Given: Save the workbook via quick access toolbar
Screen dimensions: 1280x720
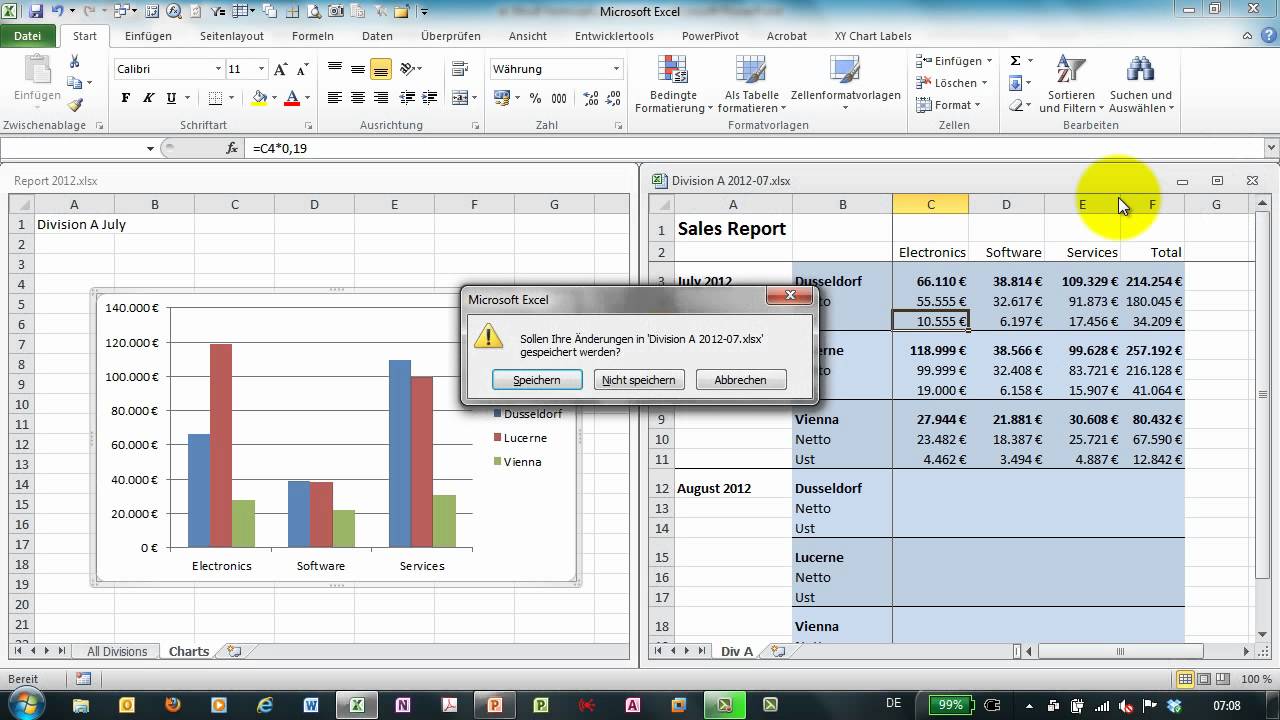Looking at the screenshot, I should (x=37, y=12).
